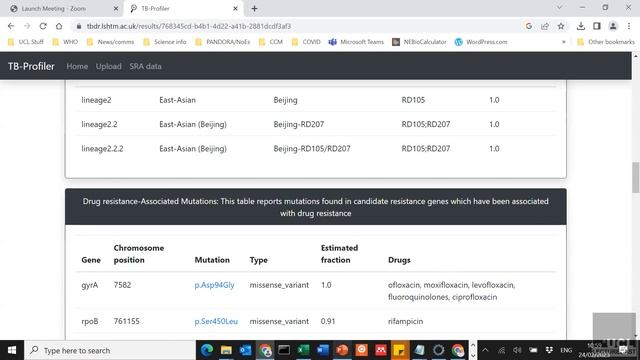Open the WordPress.com bookmark
The image size is (640, 360).
coord(481,42)
